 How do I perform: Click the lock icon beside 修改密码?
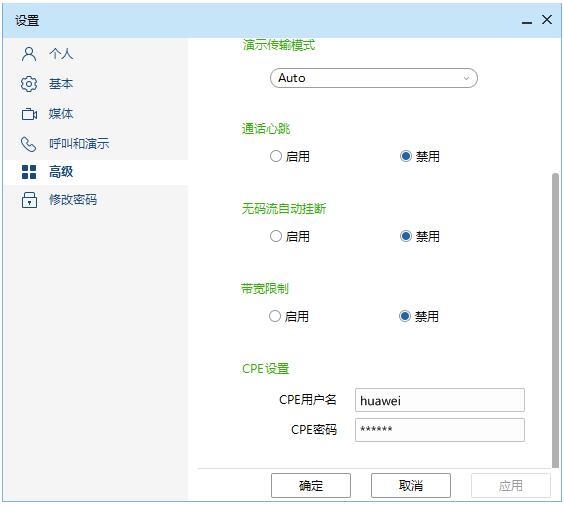coord(29,200)
